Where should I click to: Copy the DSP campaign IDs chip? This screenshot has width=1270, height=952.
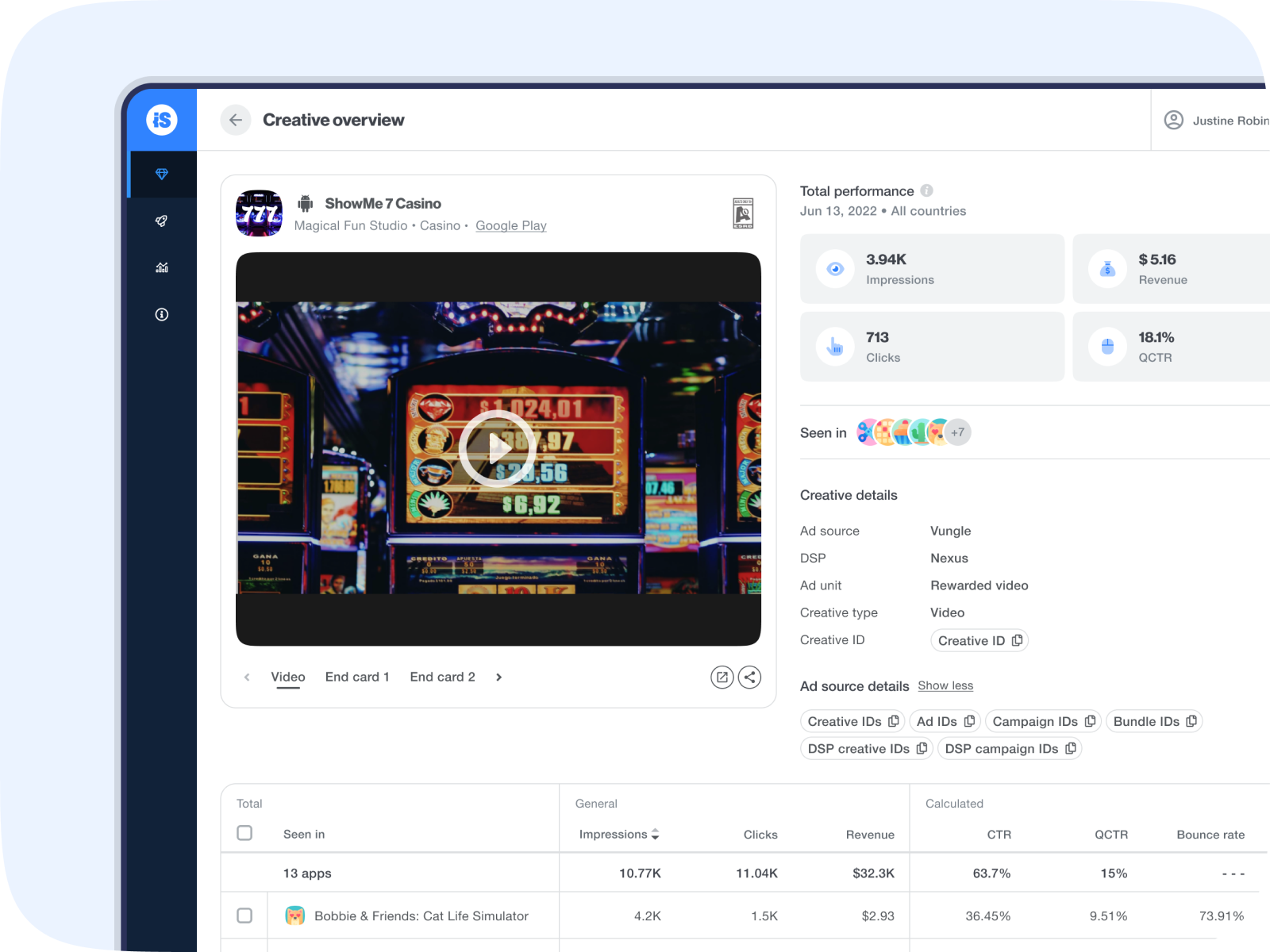click(1010, 748)
